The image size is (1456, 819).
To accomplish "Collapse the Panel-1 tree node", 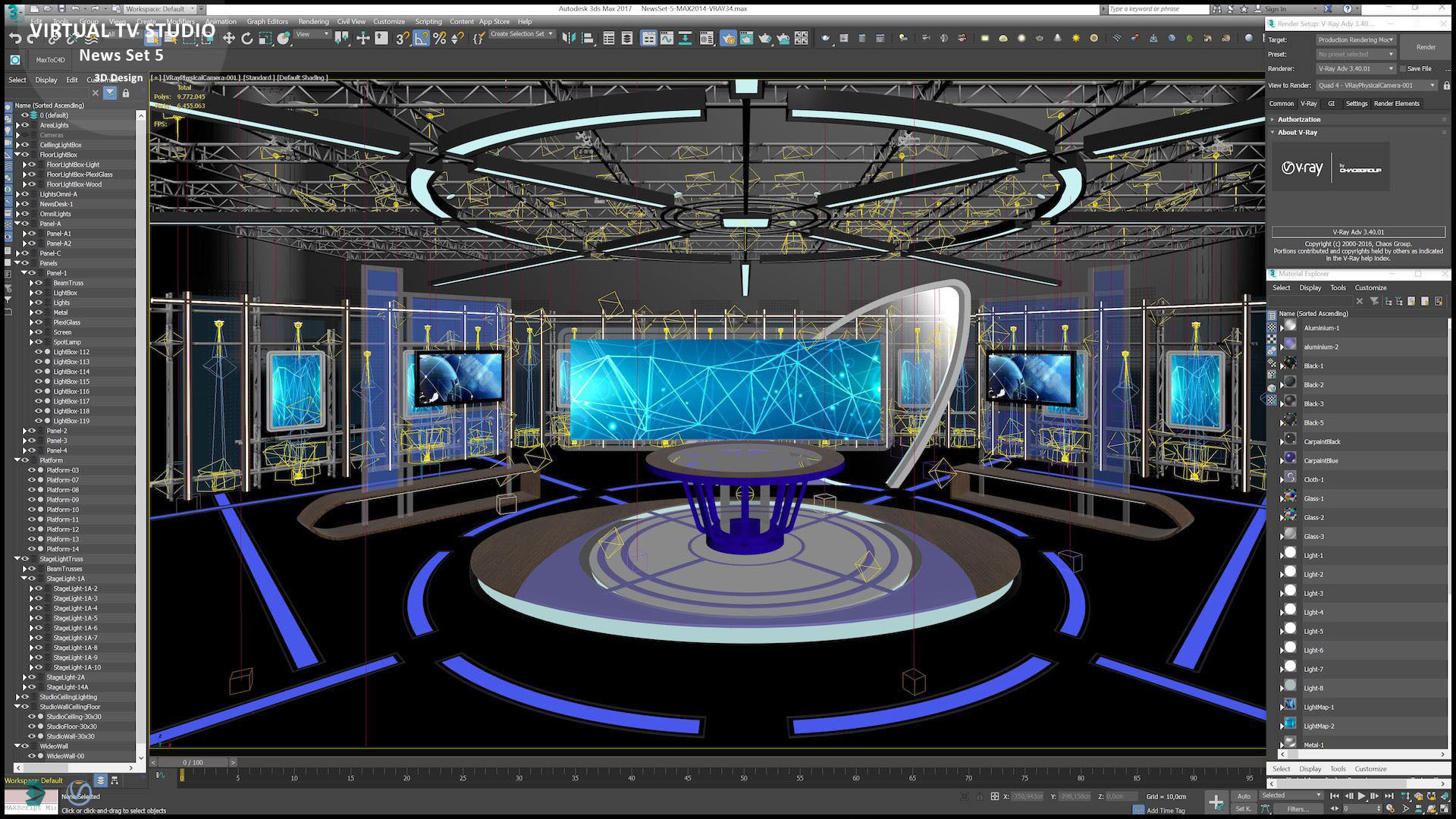I will [x=24, y=273].
